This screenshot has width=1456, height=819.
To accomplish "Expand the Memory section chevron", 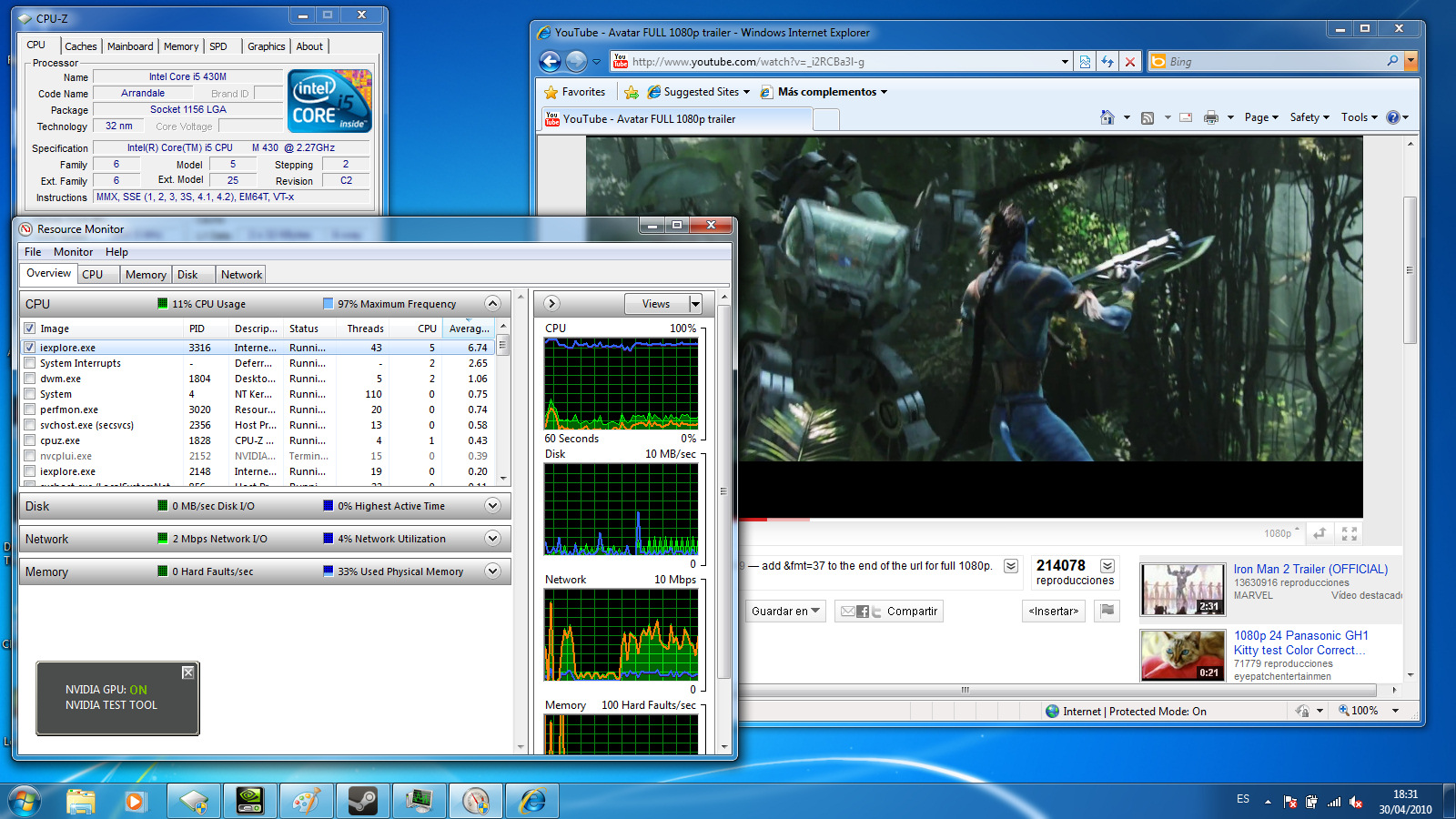I will 492,571.
